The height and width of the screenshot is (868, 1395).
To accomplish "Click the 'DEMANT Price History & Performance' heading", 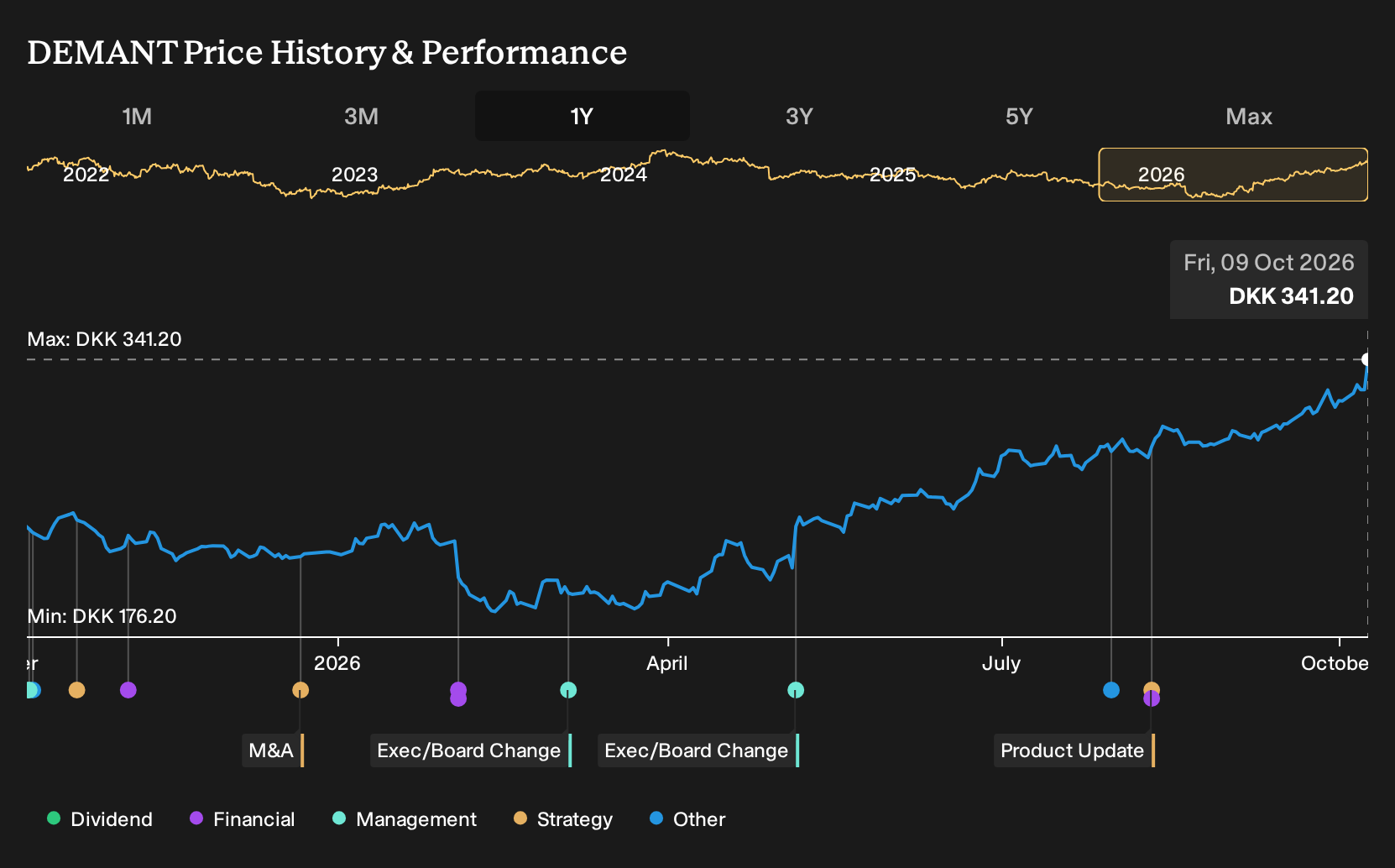I will (x=327, y=52).
